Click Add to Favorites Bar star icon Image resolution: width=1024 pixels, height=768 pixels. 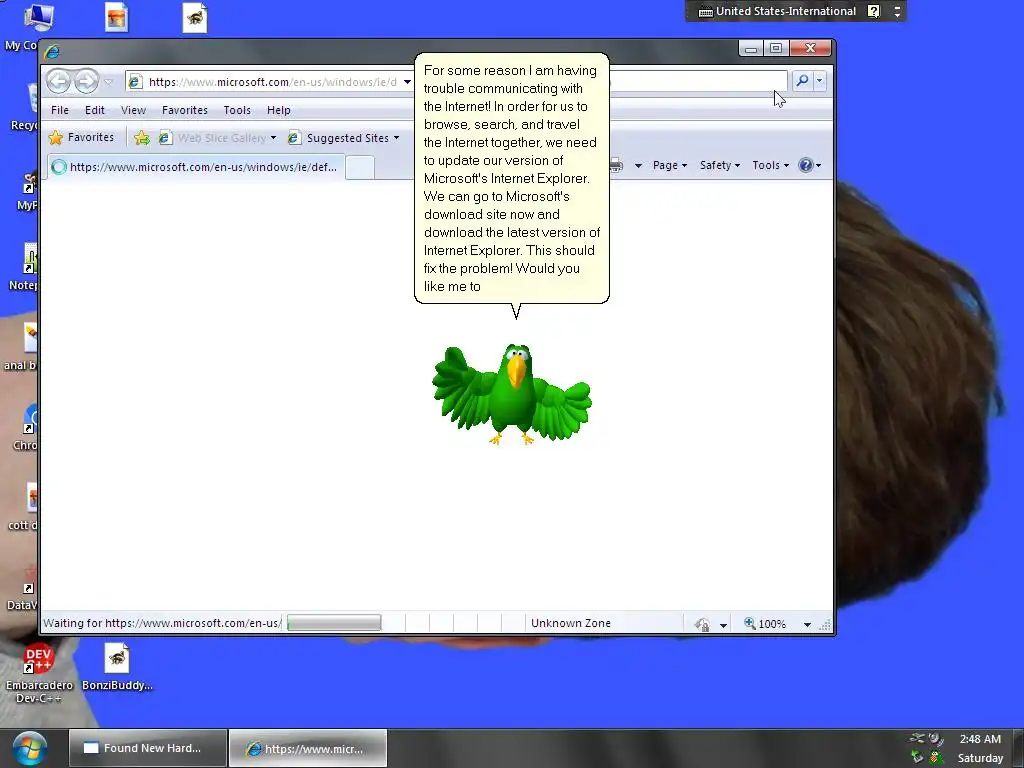(142, 138)
